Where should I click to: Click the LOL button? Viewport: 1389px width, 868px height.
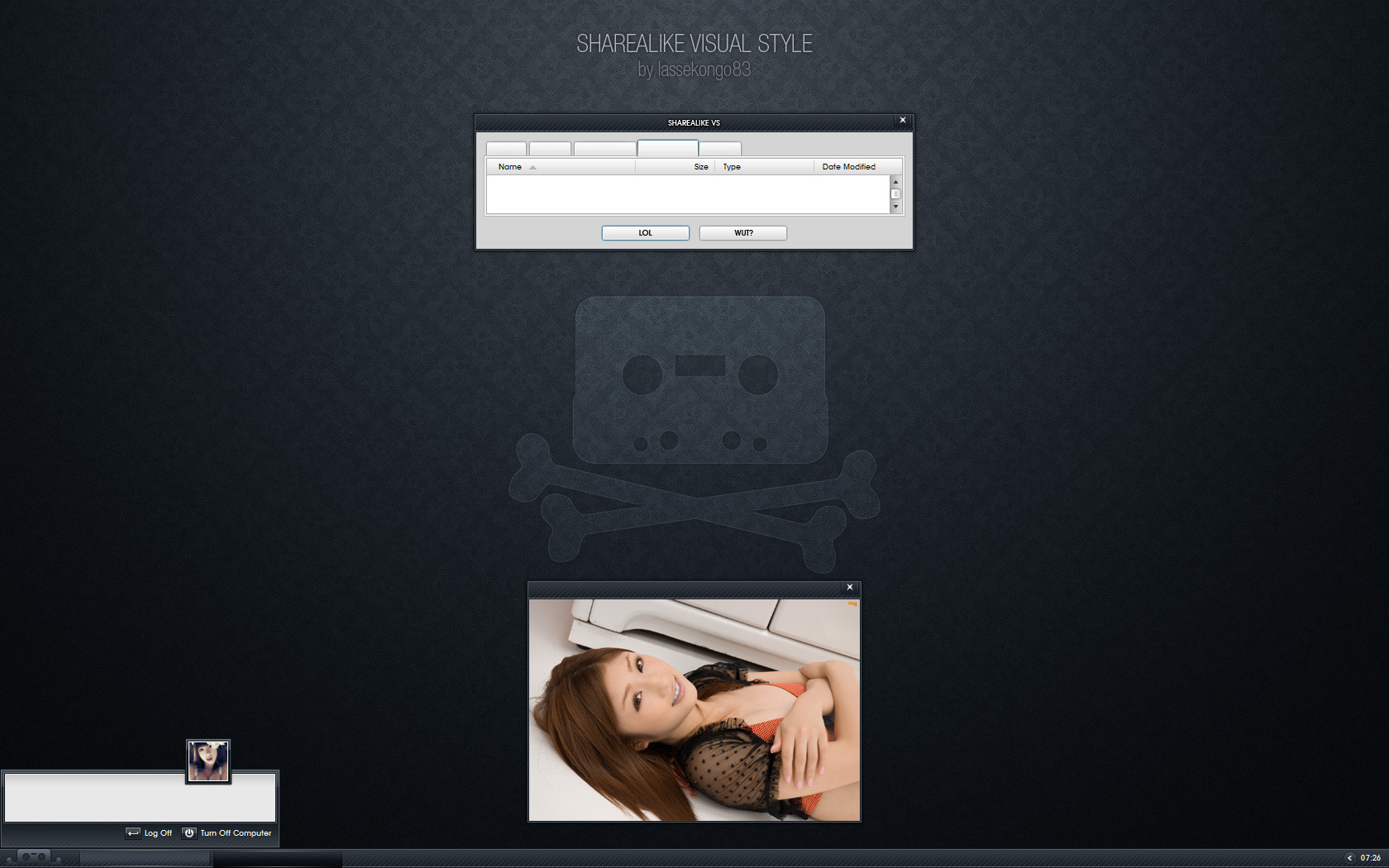(x=646, y=233)
